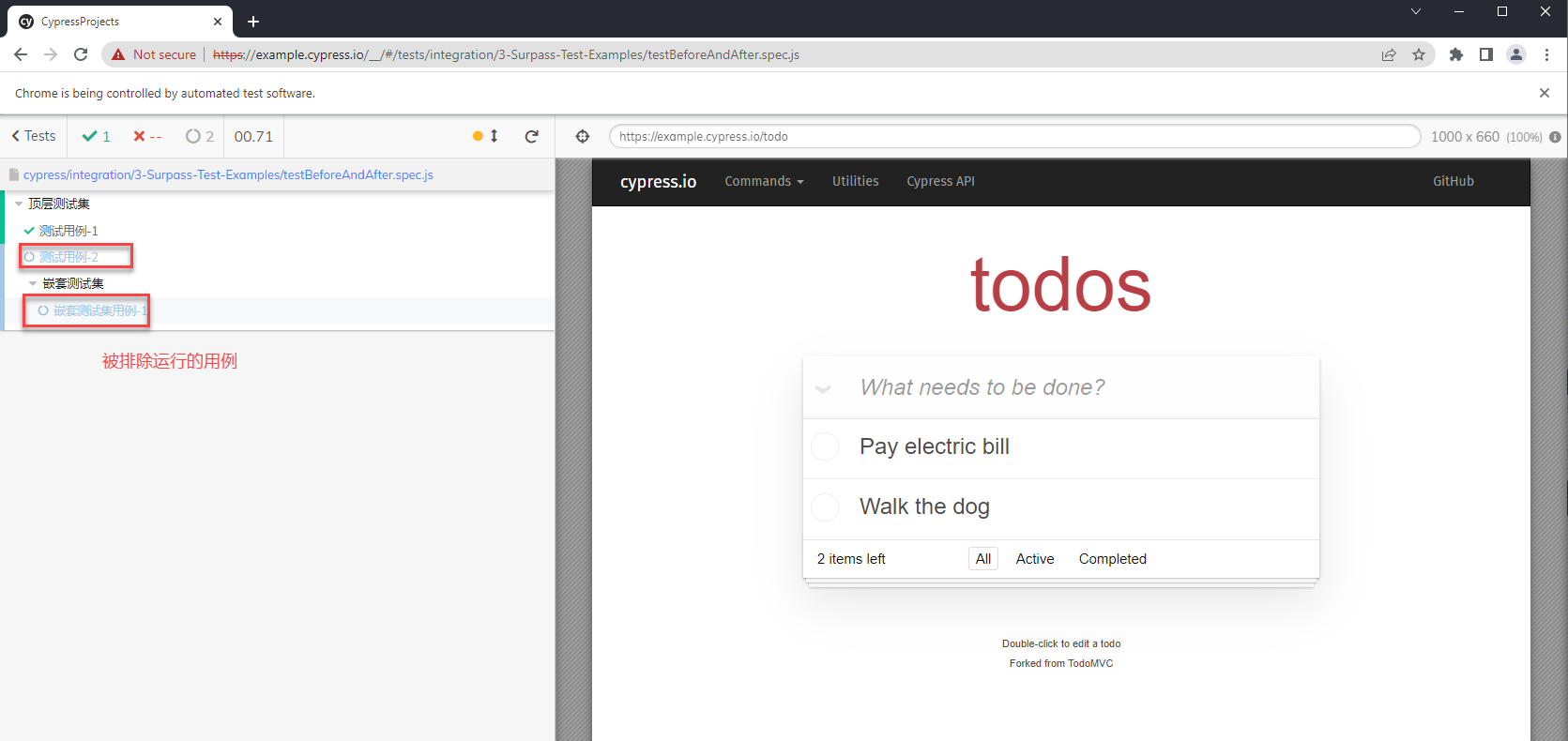Rerun all tests with the reload icon

point(532,136)
